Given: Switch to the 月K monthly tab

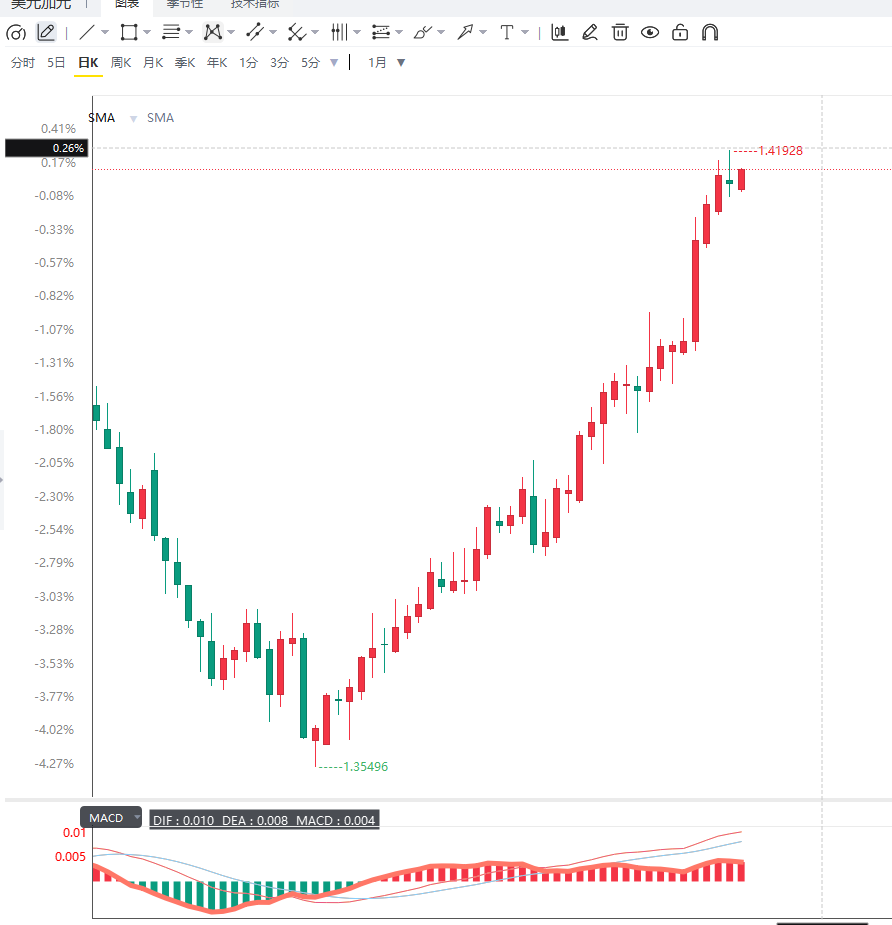Looking at the screenshot, I should pos(153,63).
